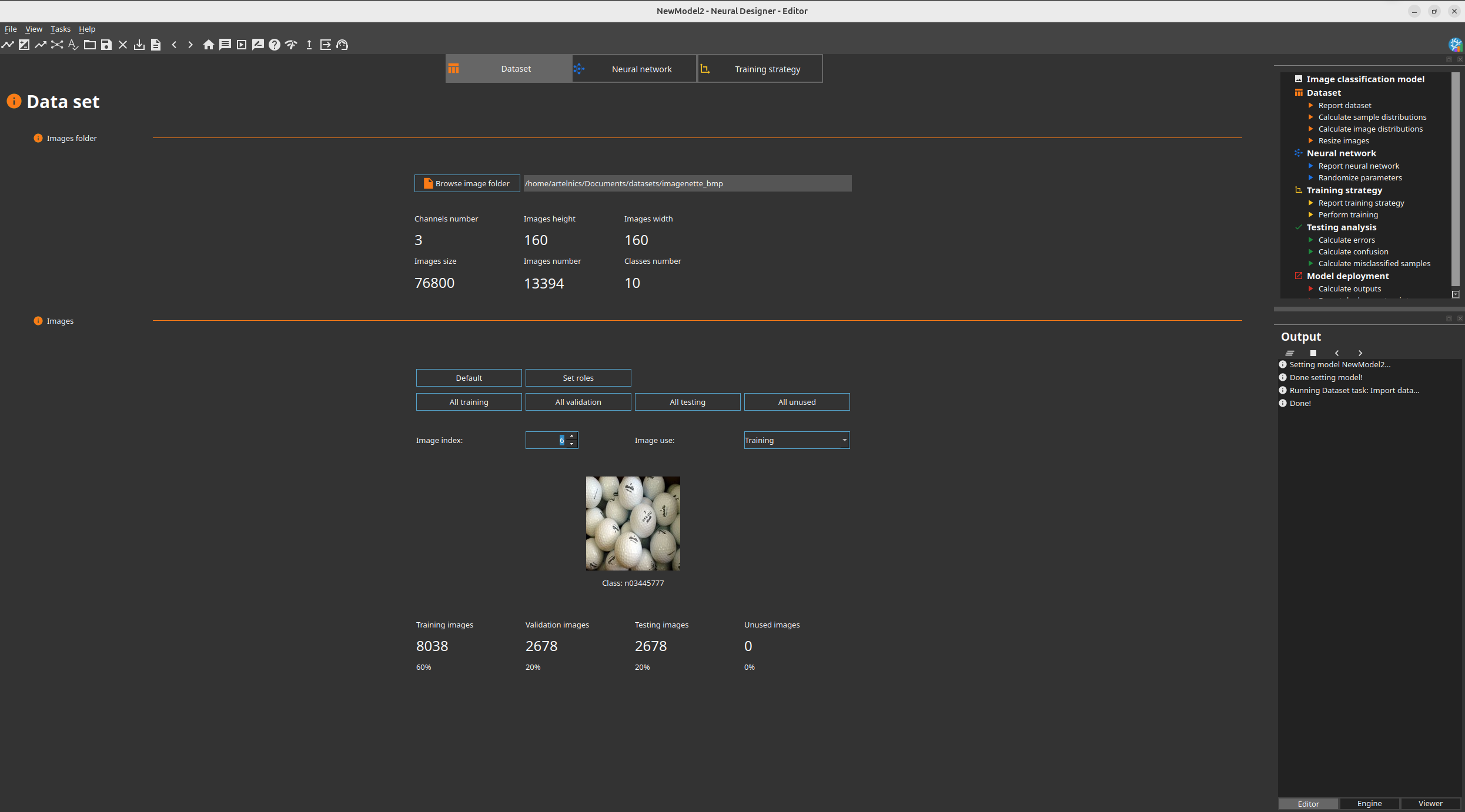Run Randomize parameters task
Screen dimensions: 1465x812
pos(1360,177)
